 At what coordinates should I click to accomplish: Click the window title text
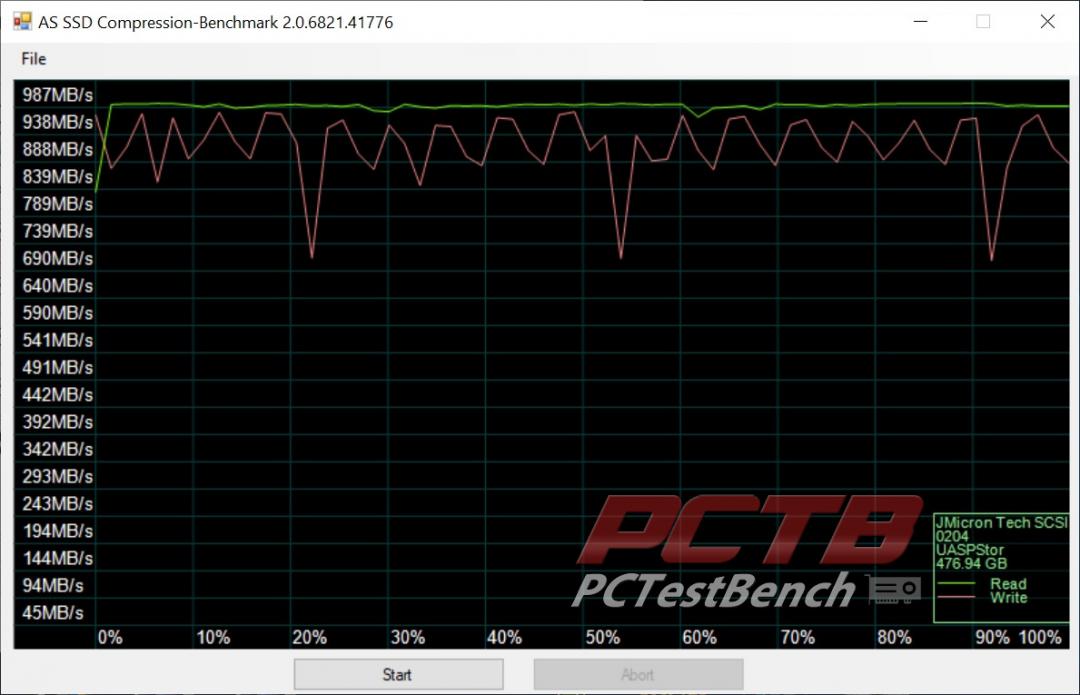216,22
